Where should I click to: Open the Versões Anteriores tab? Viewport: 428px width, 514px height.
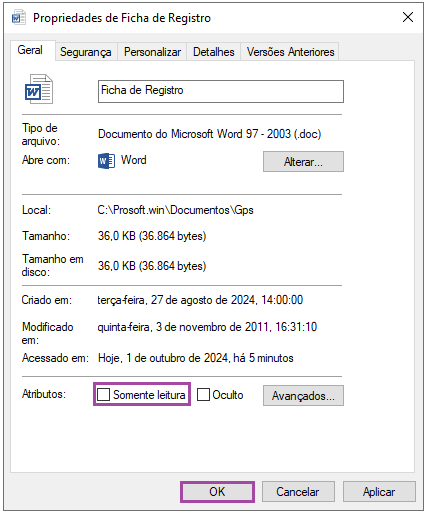pyautogui.click(x=290, y=52)
